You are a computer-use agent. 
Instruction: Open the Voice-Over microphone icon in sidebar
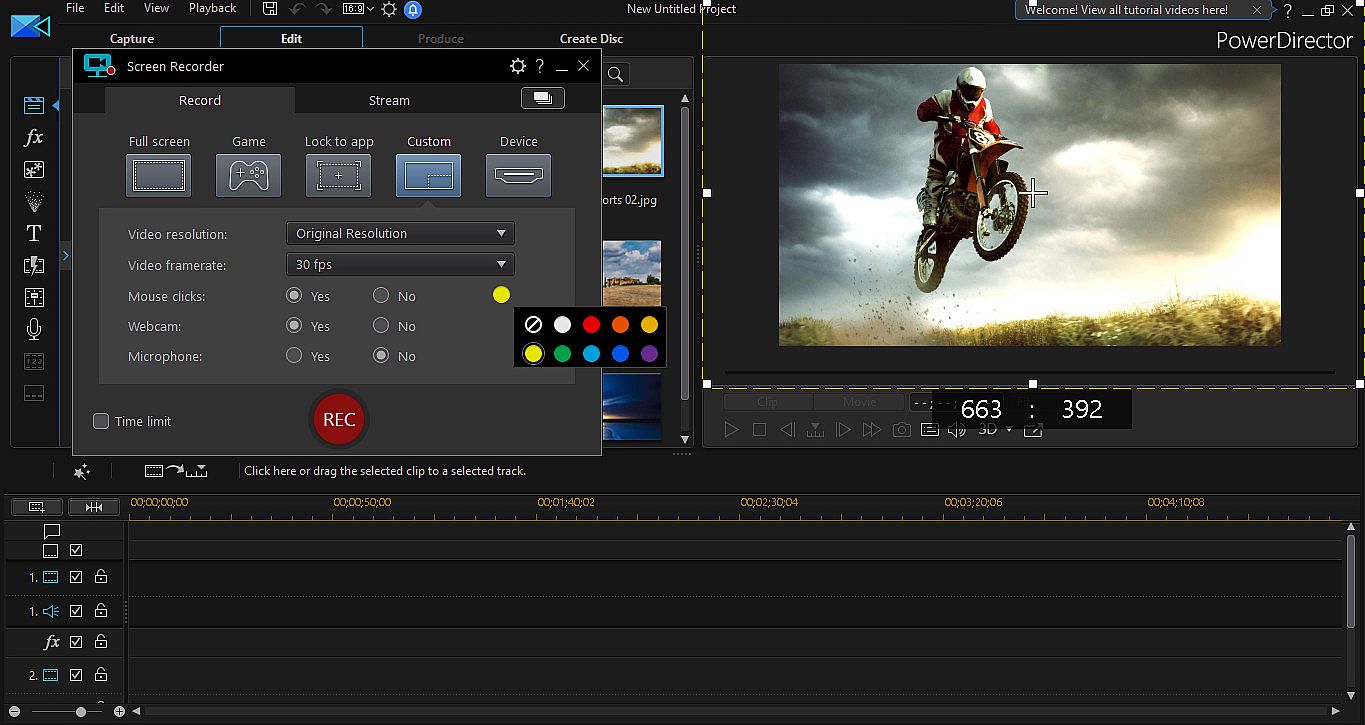34,329
